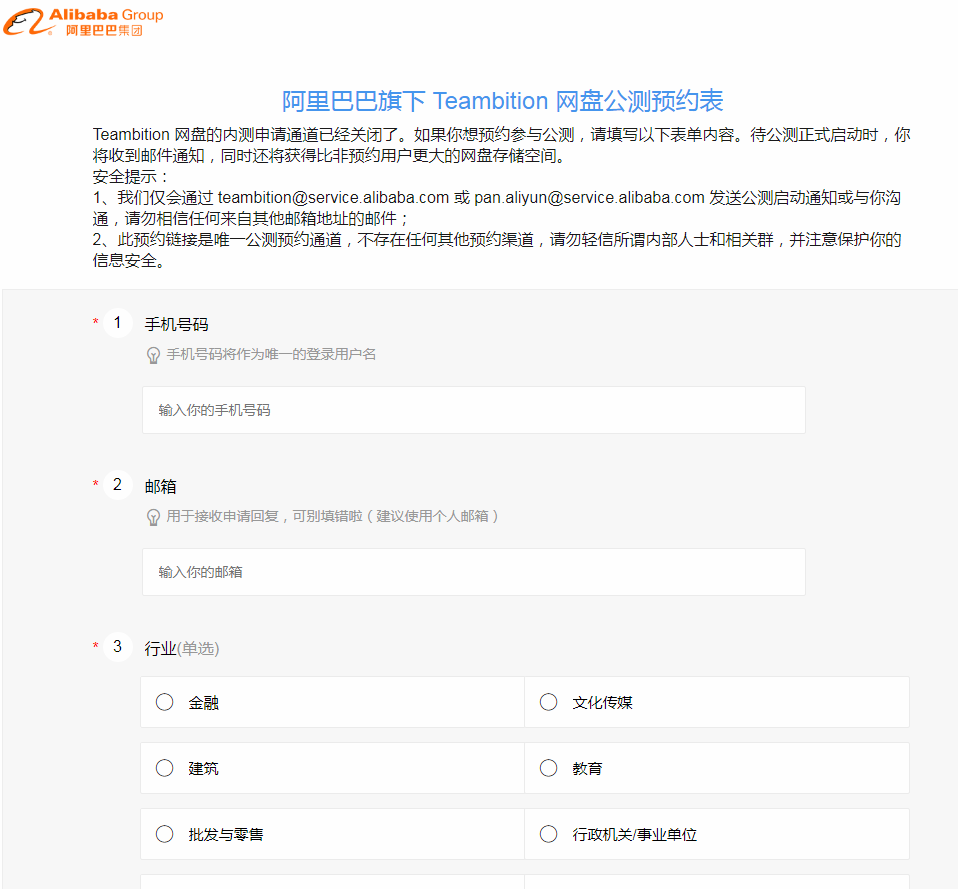Click the 手机号码 question label
Image resolution: width=958 pixels, height=889 pixels.
point(177,325)
